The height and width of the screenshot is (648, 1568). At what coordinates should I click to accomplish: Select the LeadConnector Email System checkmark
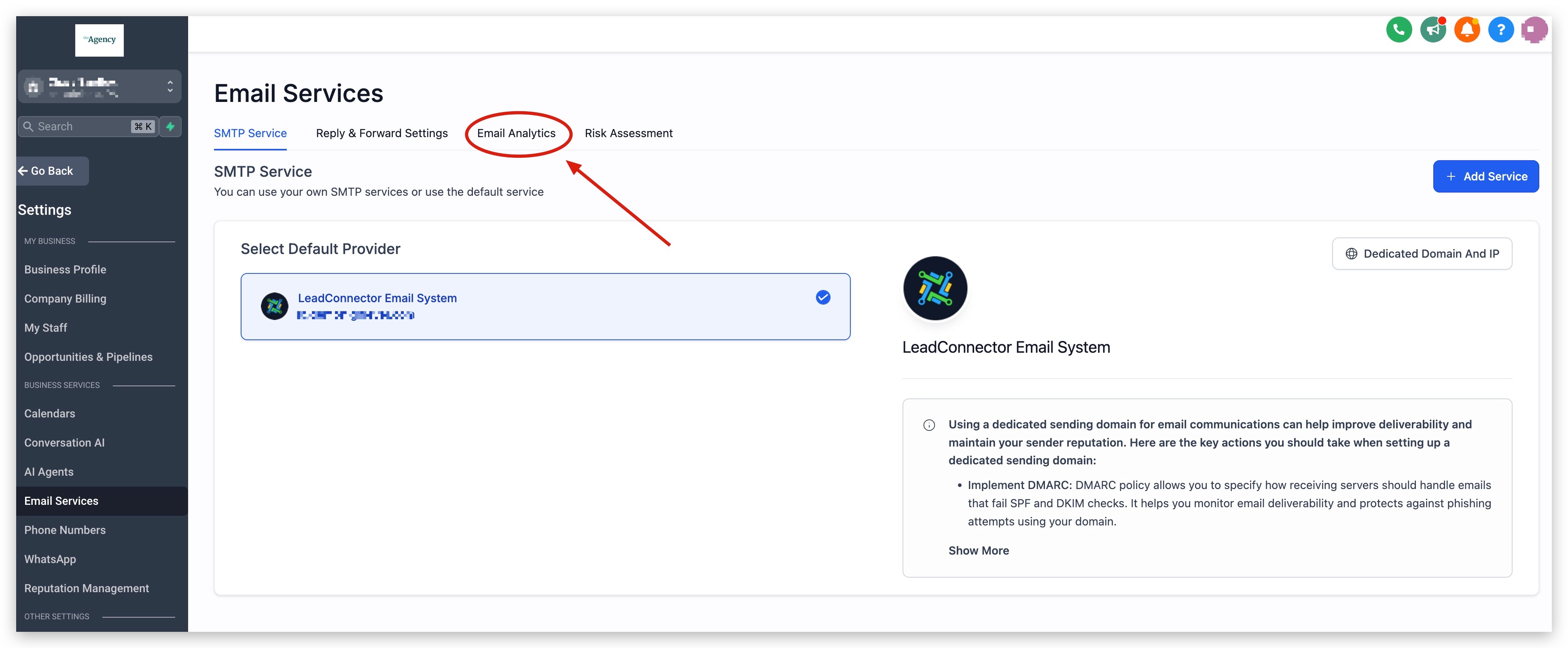pyautogui.click(x=823, y=298)
